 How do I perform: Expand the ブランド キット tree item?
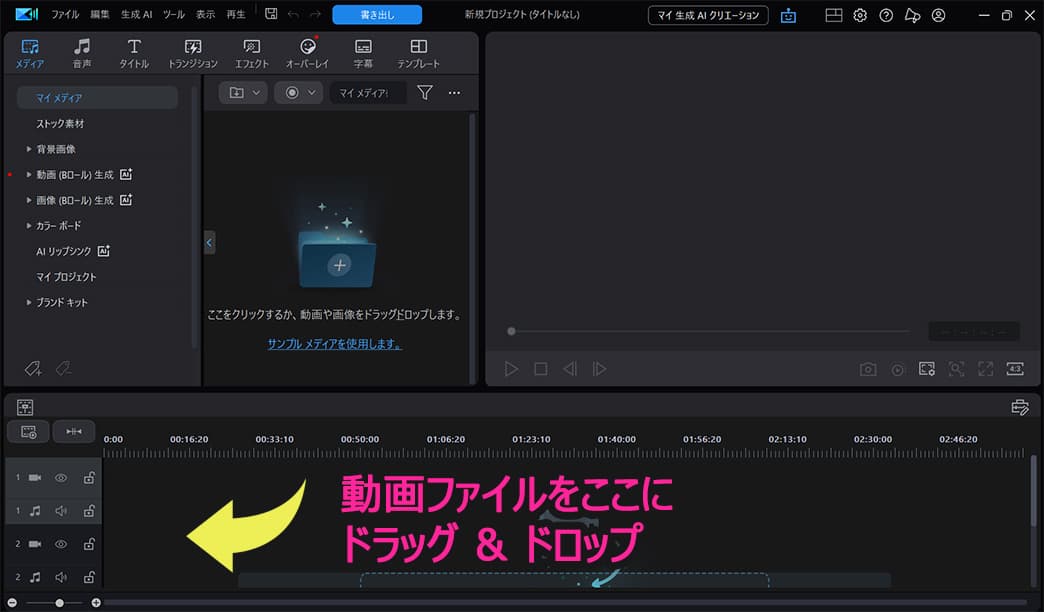pyautogui.click(x=29, y=302)
